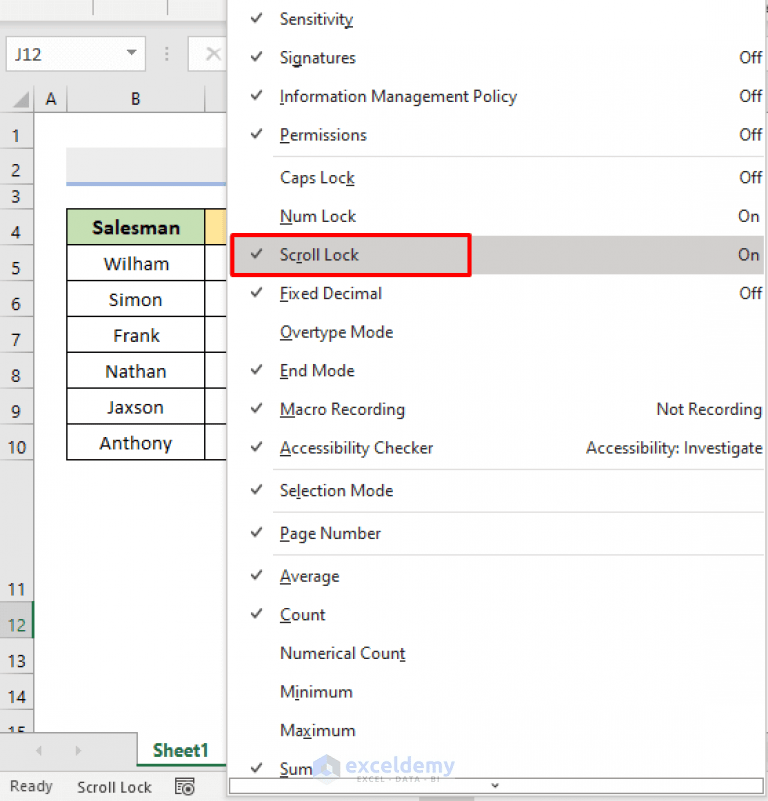Enable Caps Lock status indicator
The image size is (768, 801).
point(496,178)
